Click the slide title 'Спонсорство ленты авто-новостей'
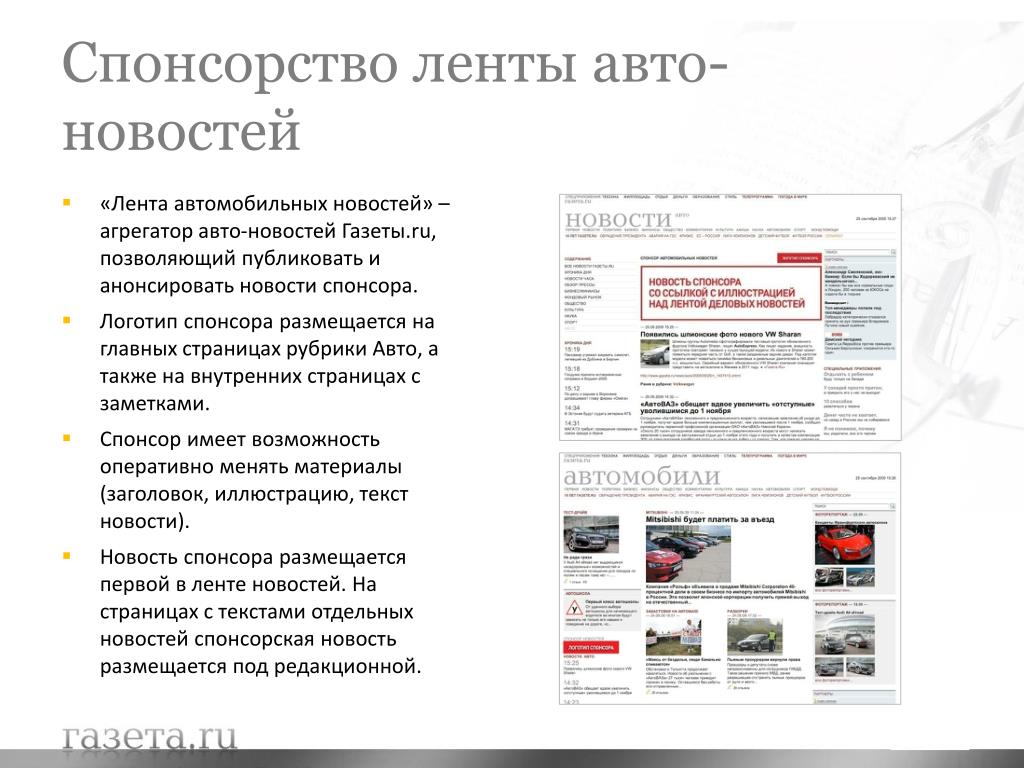The height and width of the screenshot is (768, 1024). tap(395, 96)
